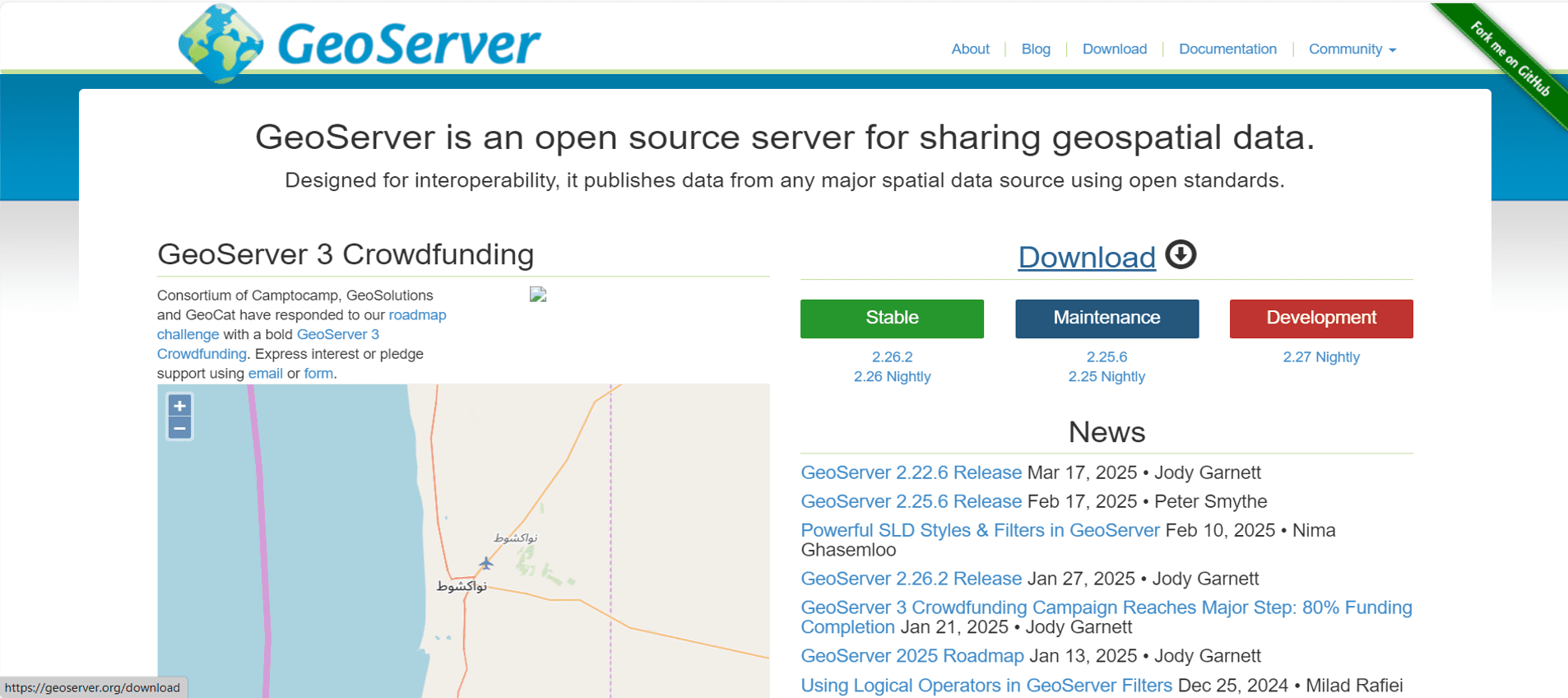Click the 'Feb 17, 2025 • Peter Smythe' byline
The width and height of the screenshot is (1568, 698).
point(1148,501)
